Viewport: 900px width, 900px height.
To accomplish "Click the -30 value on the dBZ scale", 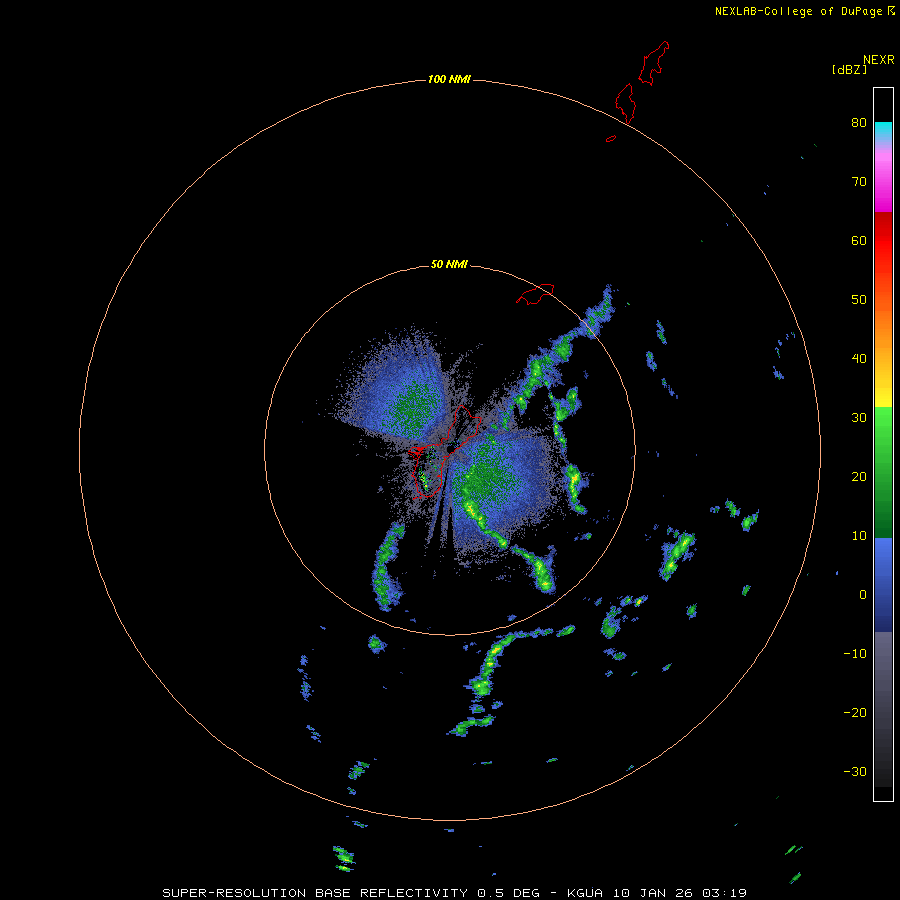I will tap(855, 772).
